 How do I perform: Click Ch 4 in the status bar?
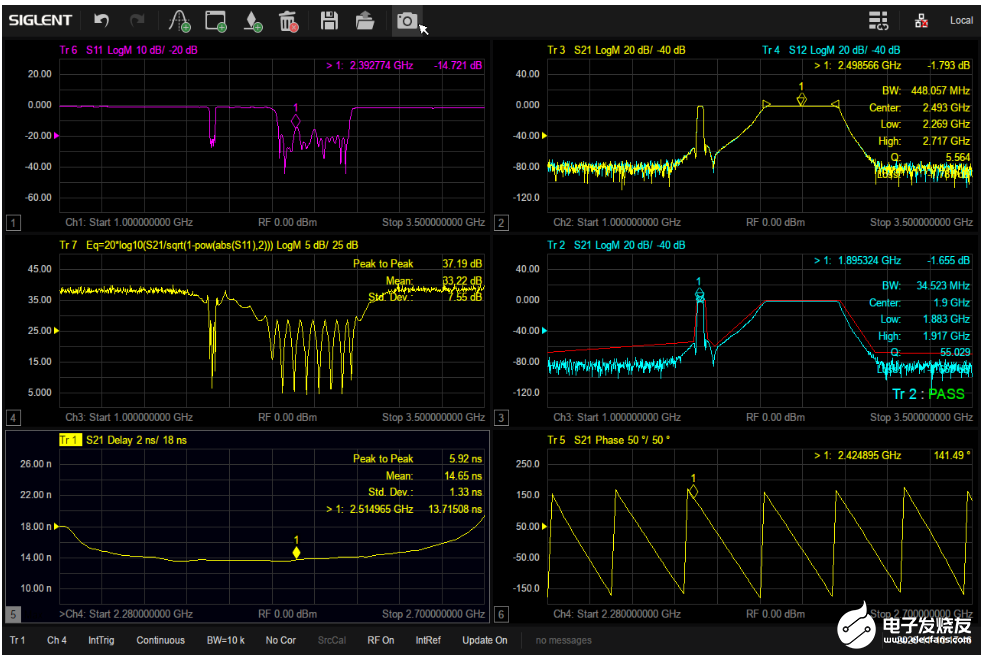tap(57, 640)
